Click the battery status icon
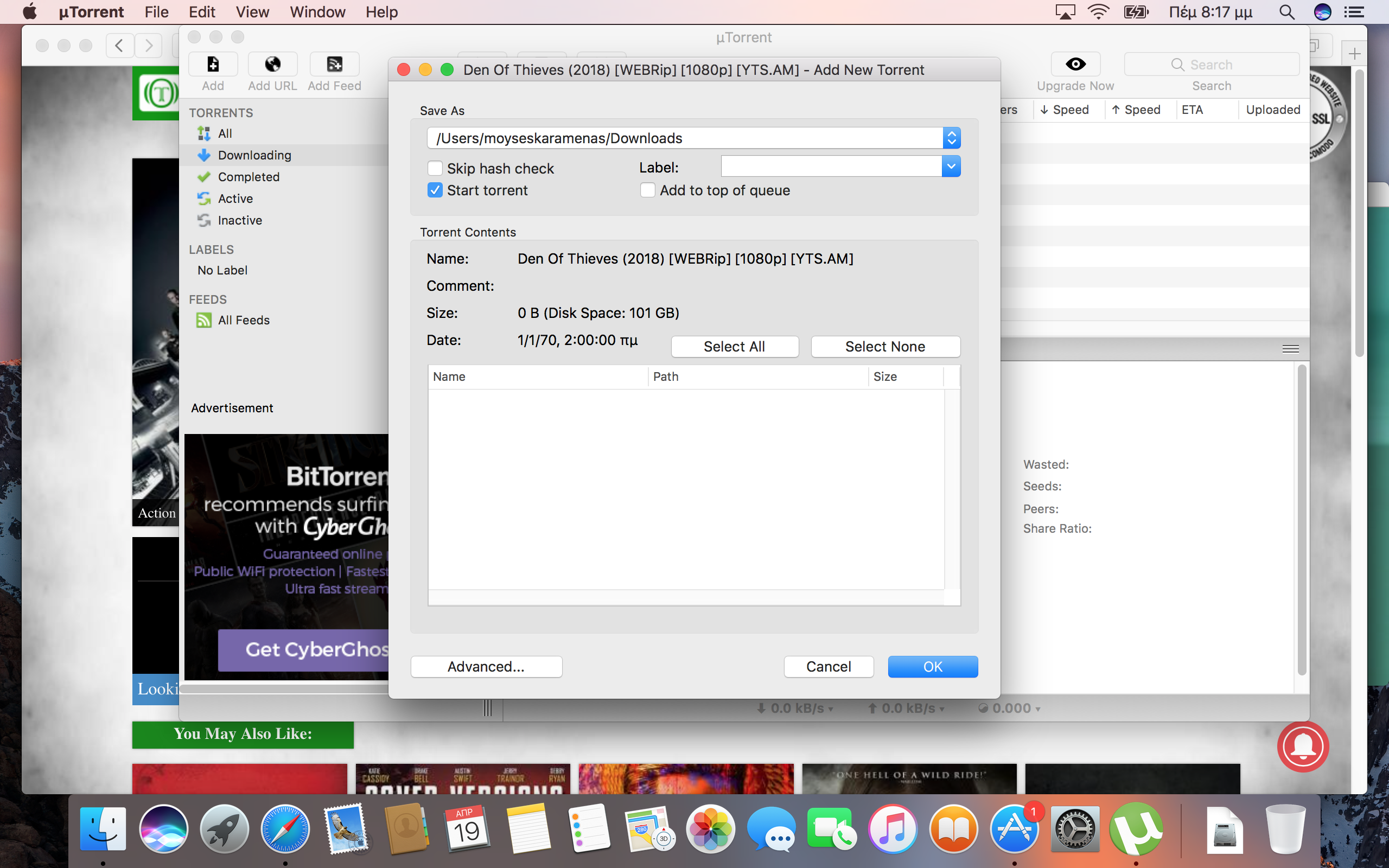The image size is (1389, 868). [x=1137, y=12]
